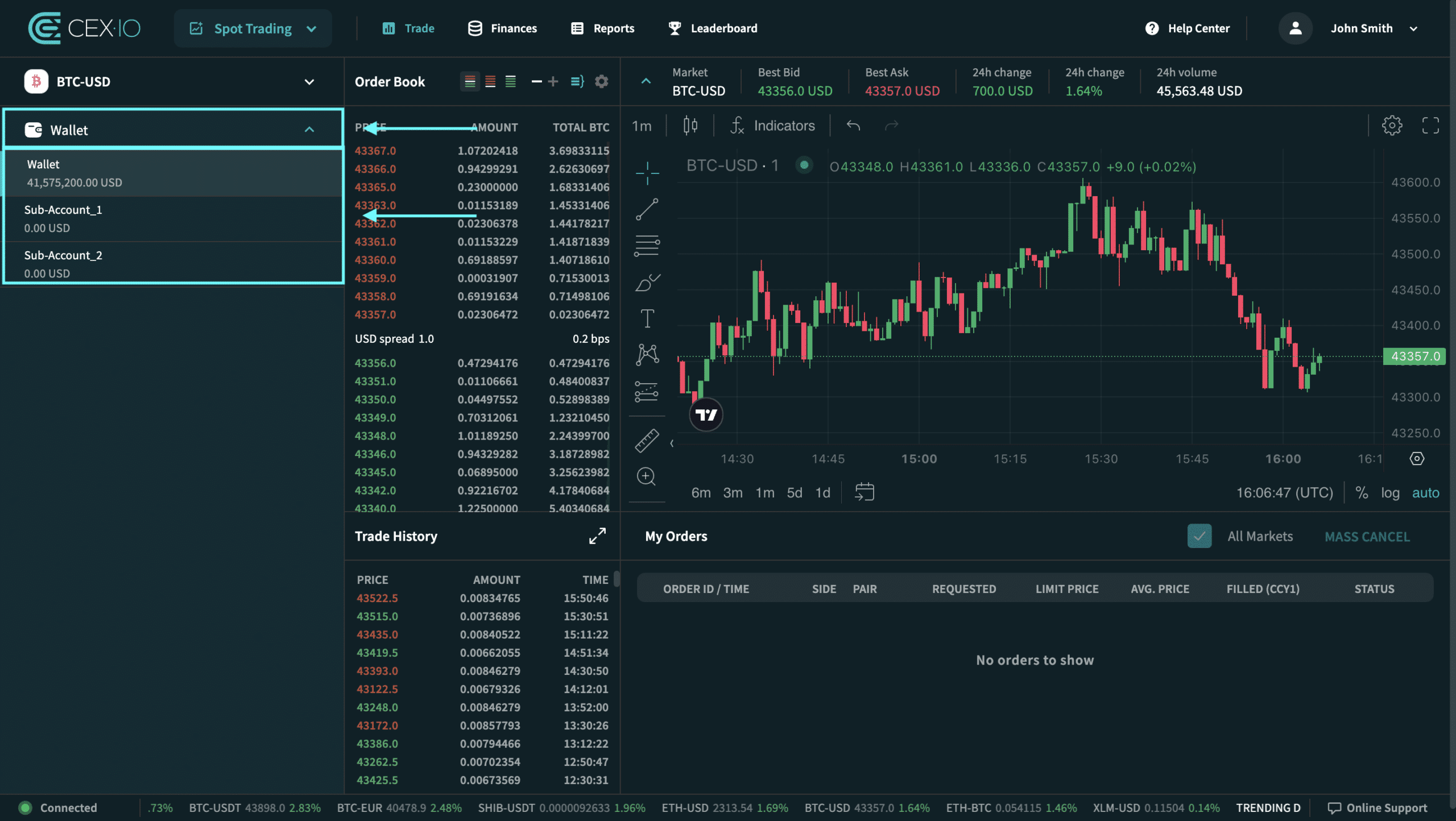
Task: Open the Reports tab
Action: [603, 28]
